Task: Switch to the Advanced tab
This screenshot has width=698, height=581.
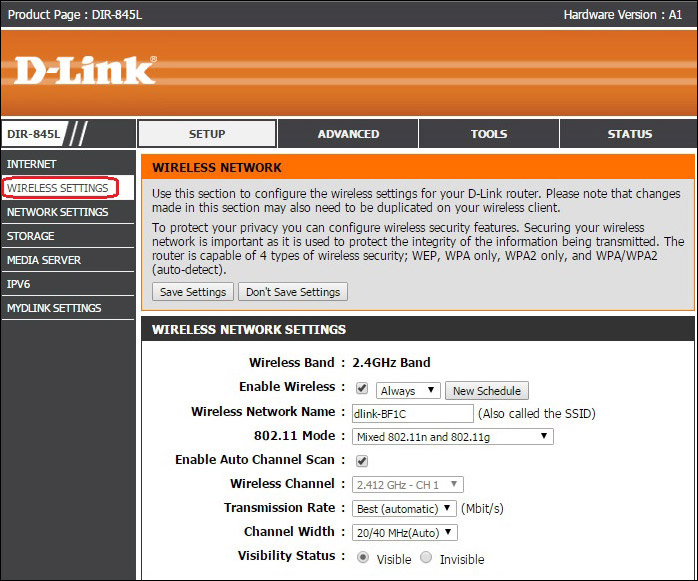Action: click(x=348, y=134)
